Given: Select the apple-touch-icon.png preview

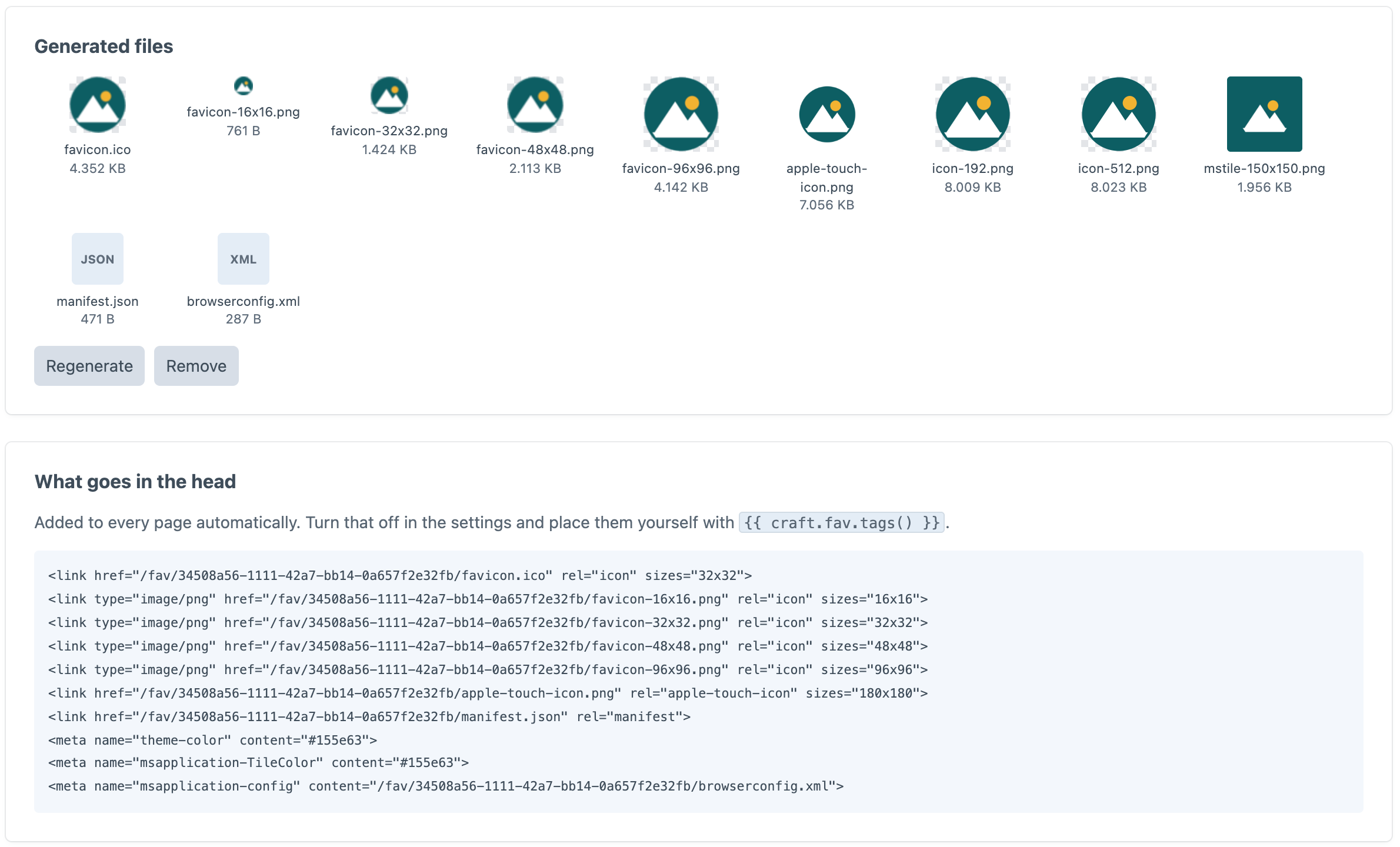Looking at the screenshot, I should [827, 114].
